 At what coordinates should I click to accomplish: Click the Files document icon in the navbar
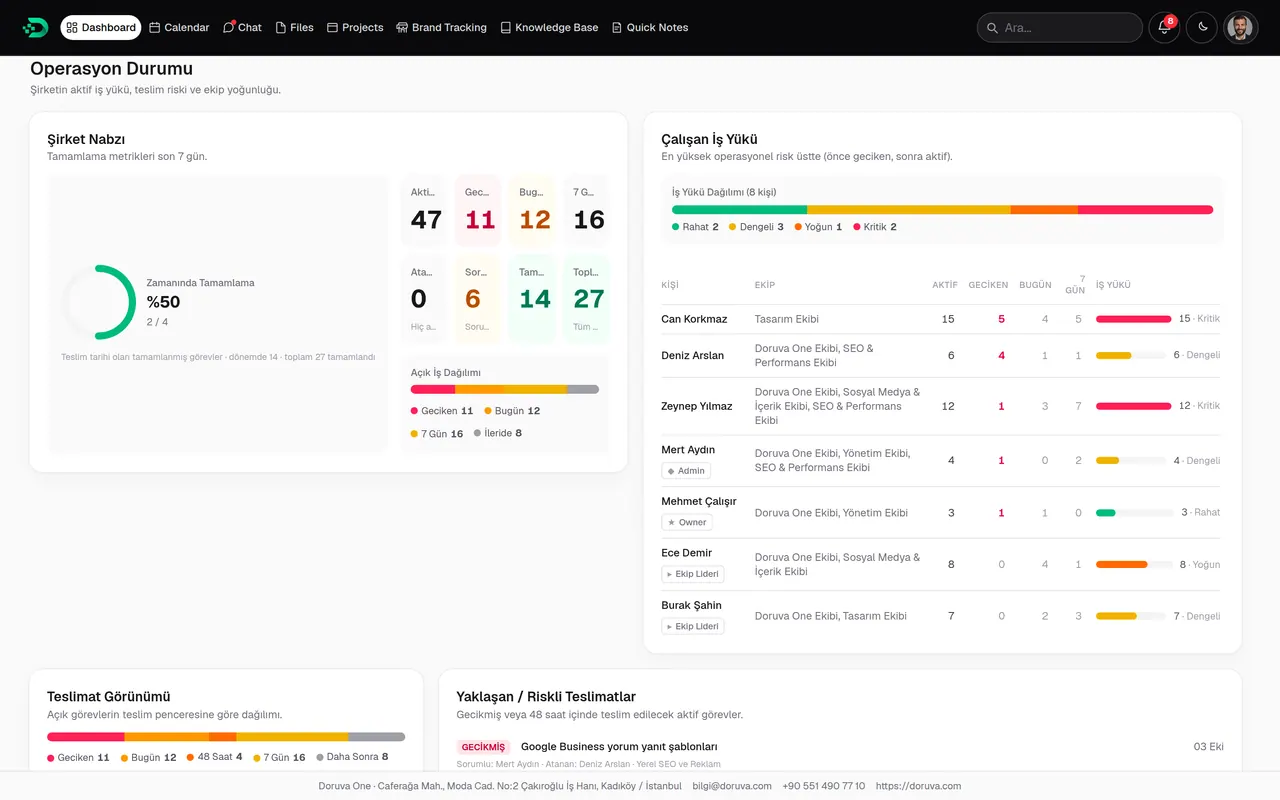tap(281, 28)
